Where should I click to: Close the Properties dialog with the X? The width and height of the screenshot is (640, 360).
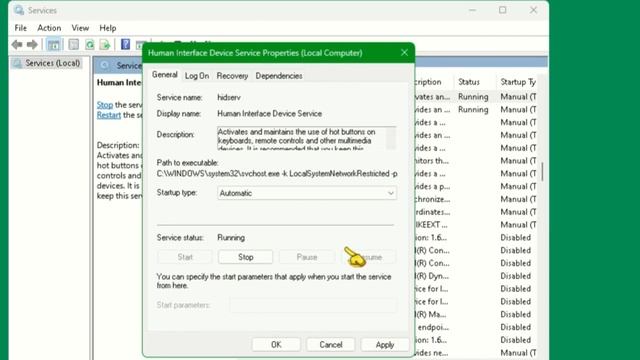tap(404, 53)
